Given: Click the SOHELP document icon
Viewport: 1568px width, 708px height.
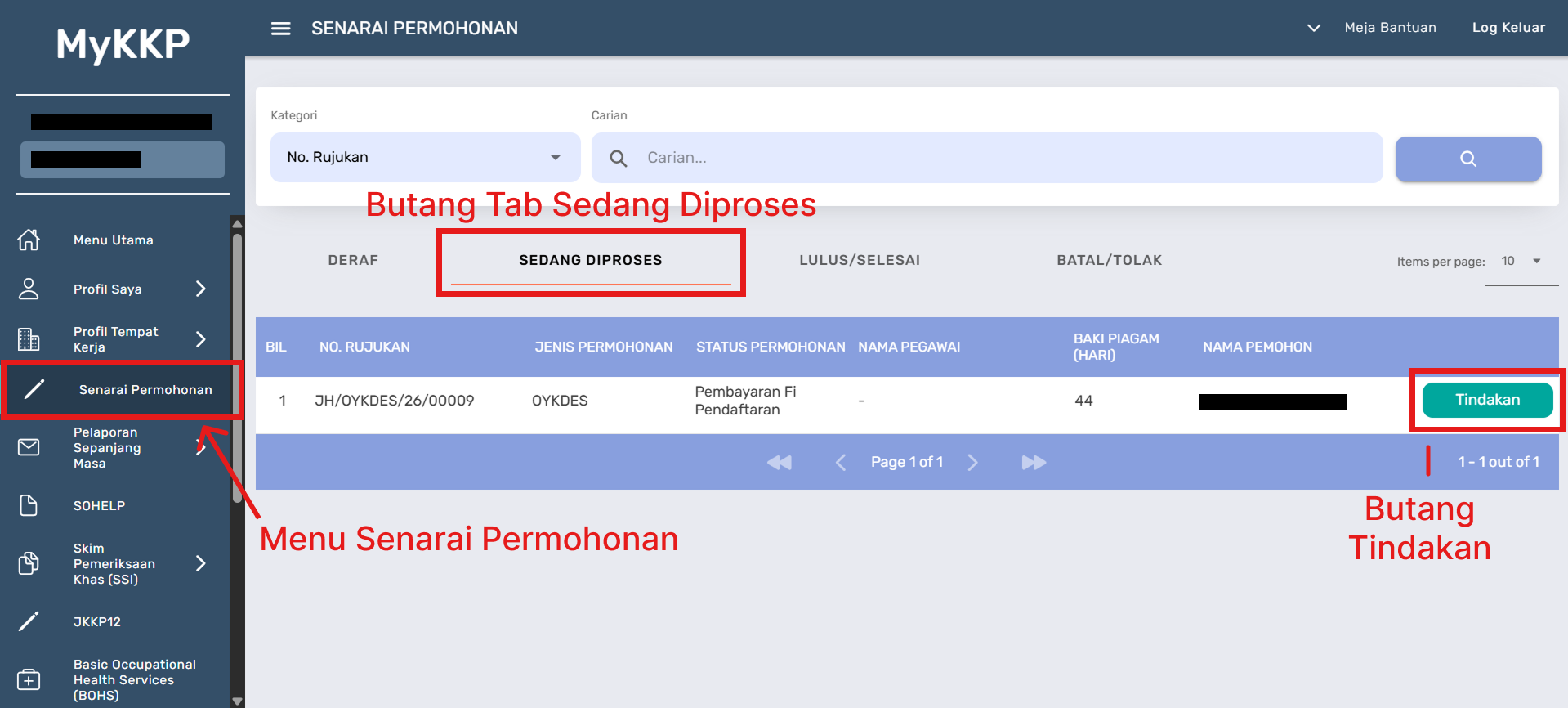Looking at the screenshot, I should point(29,505).
